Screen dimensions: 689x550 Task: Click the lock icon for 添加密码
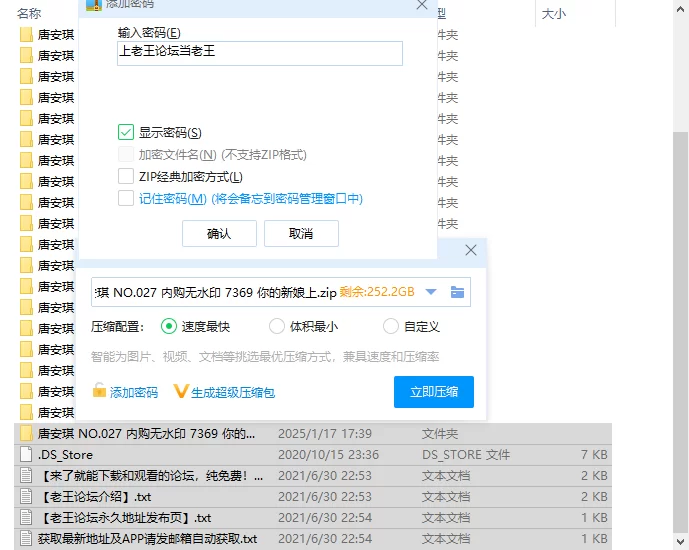(99, 391)
